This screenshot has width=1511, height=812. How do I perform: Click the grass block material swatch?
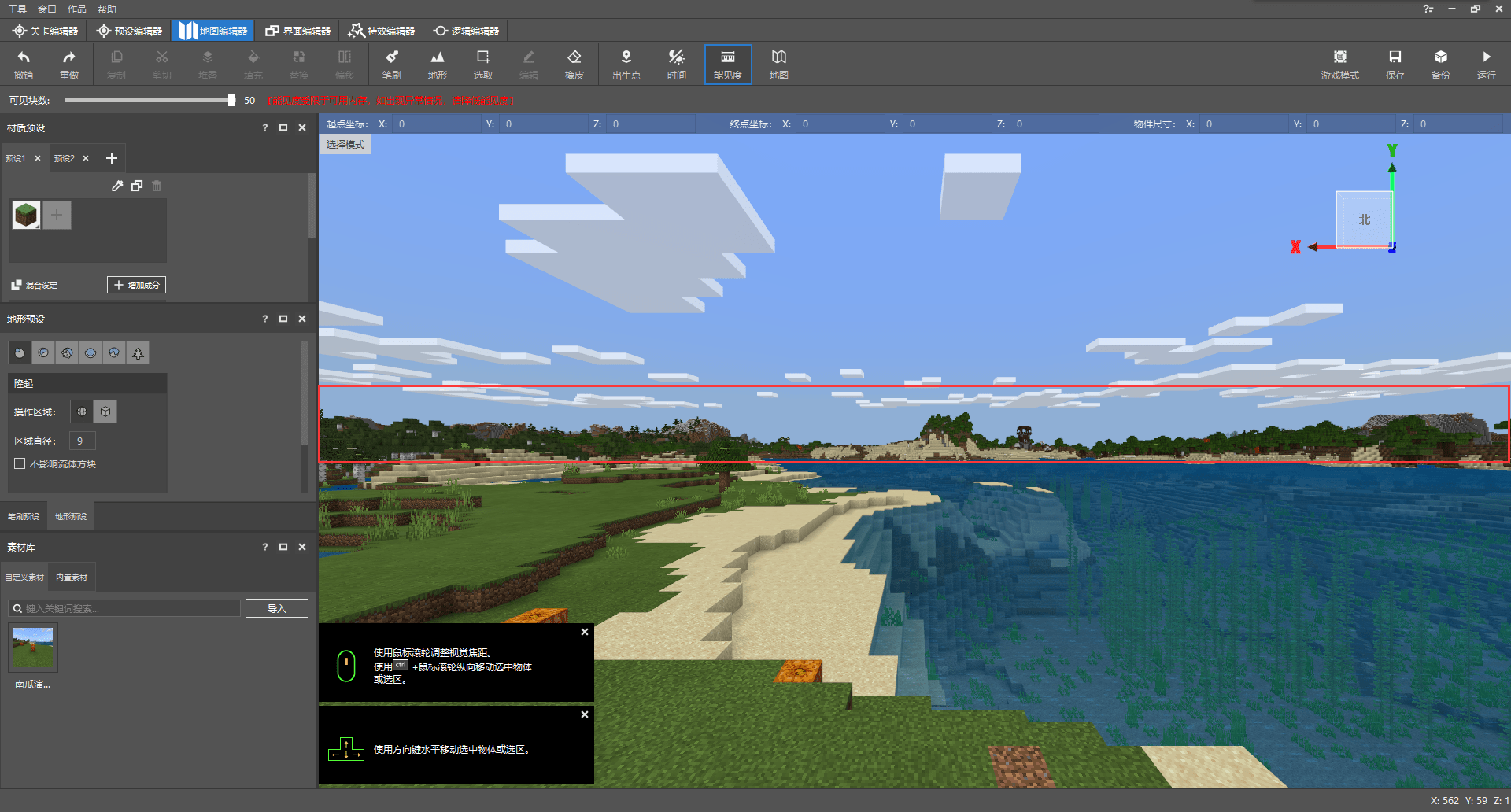26,215
